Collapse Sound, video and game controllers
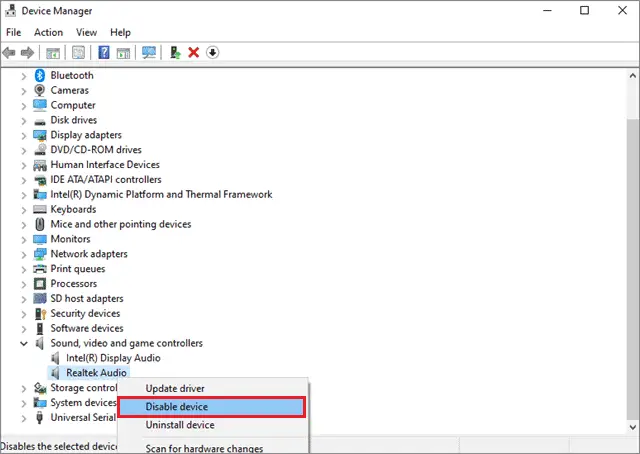Screen dimensions: 640x454 24,343
